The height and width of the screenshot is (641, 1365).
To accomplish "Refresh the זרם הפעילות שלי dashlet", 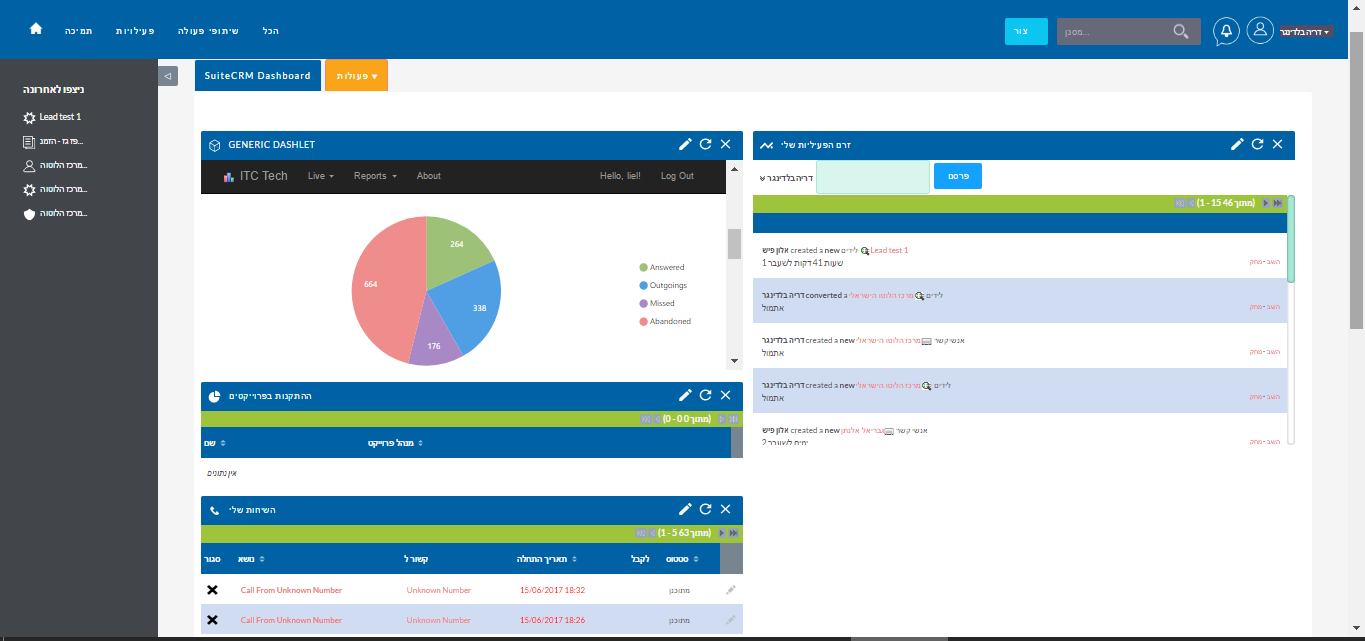I will click(1257, 144).
